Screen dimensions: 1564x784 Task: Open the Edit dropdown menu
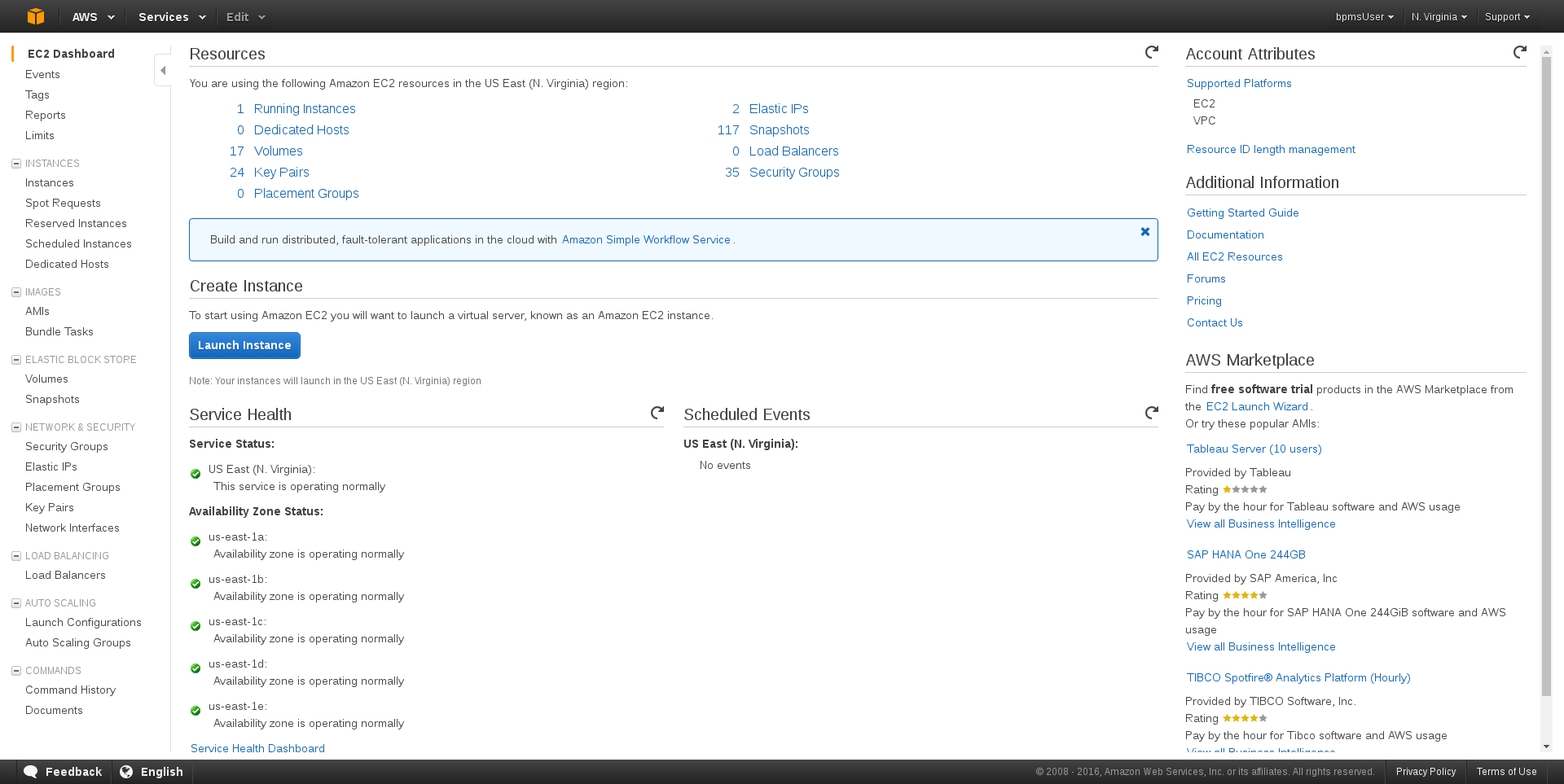point(245,16)
